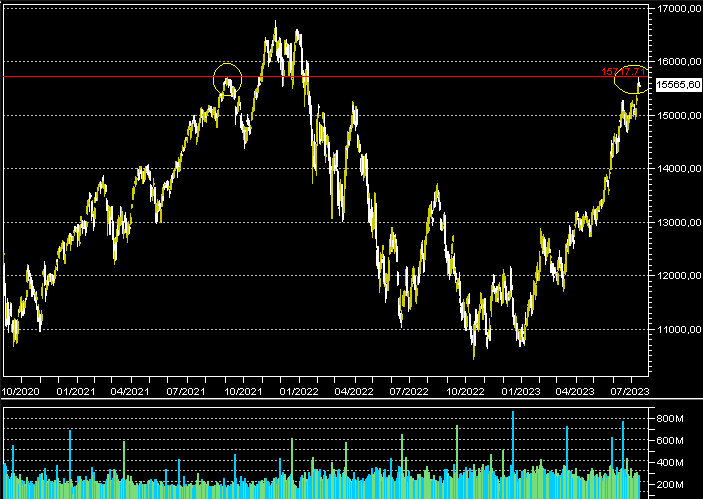This screenshot has height=499, width=703.
Task: Click the 11000,00 price axis label
Action: (679, 330)
